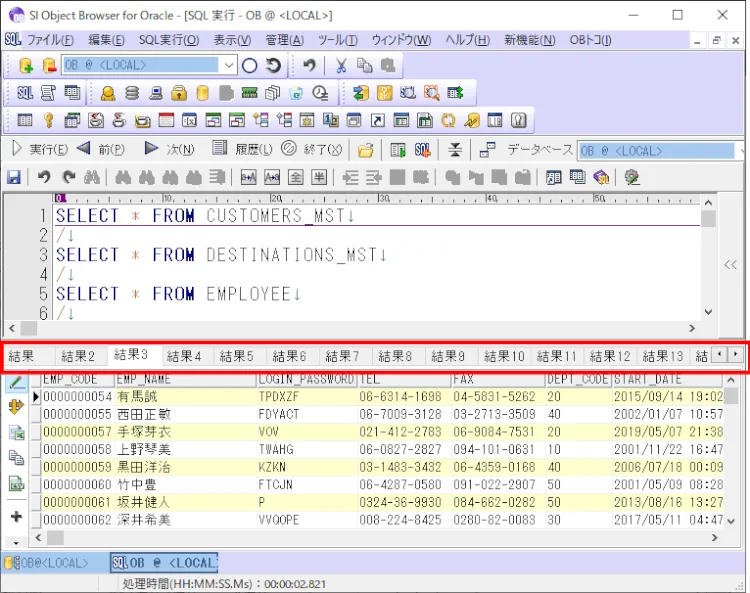The height and width of the screenshot is (593, 750).
Task: Click the green pencil edit icon beside grid
Action: pyautogui.click(x=16, y=382)
